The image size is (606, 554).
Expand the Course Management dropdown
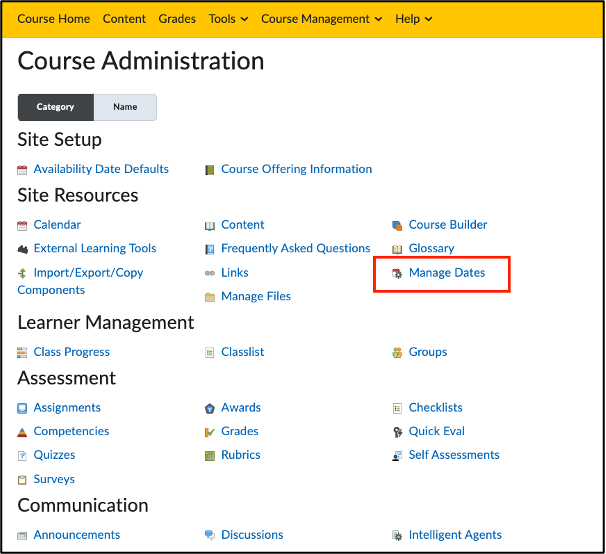(x=322, y=19)
